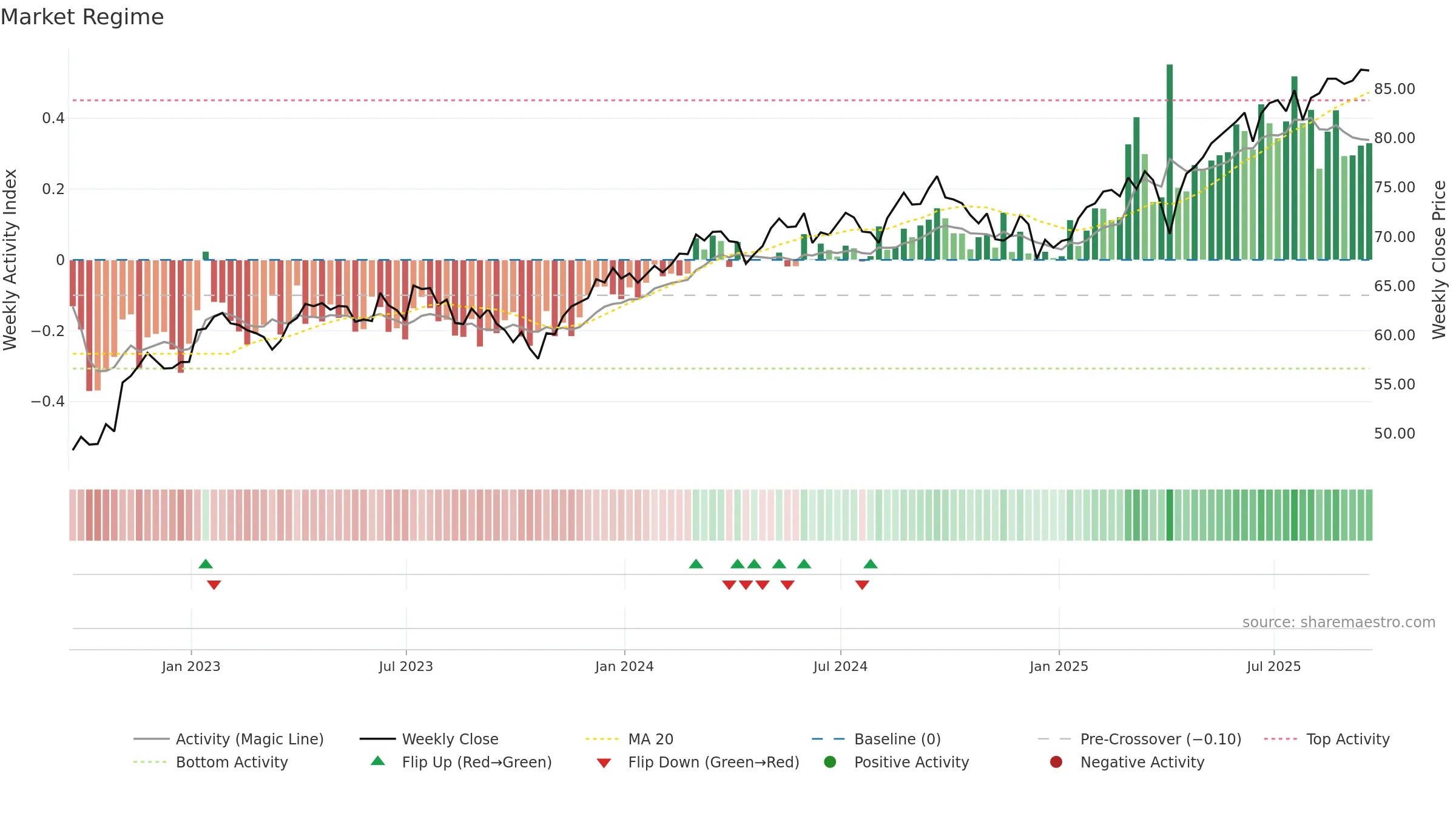
Task: Click the green Positive Activity legend dot
Action: (830, 761)
